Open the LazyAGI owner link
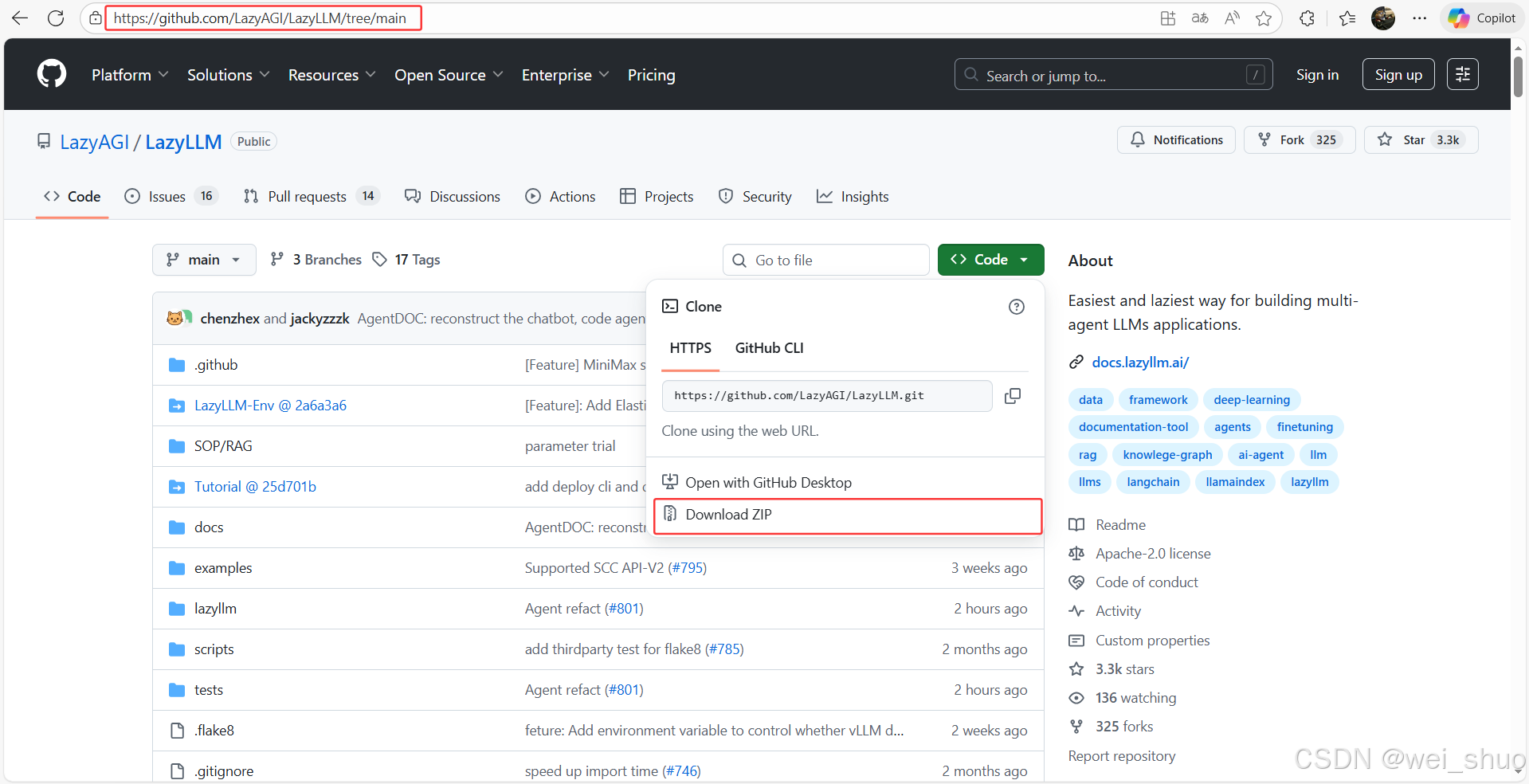Screen dimensions: 1529x784 pyautogui.click(x=94, y=142)
